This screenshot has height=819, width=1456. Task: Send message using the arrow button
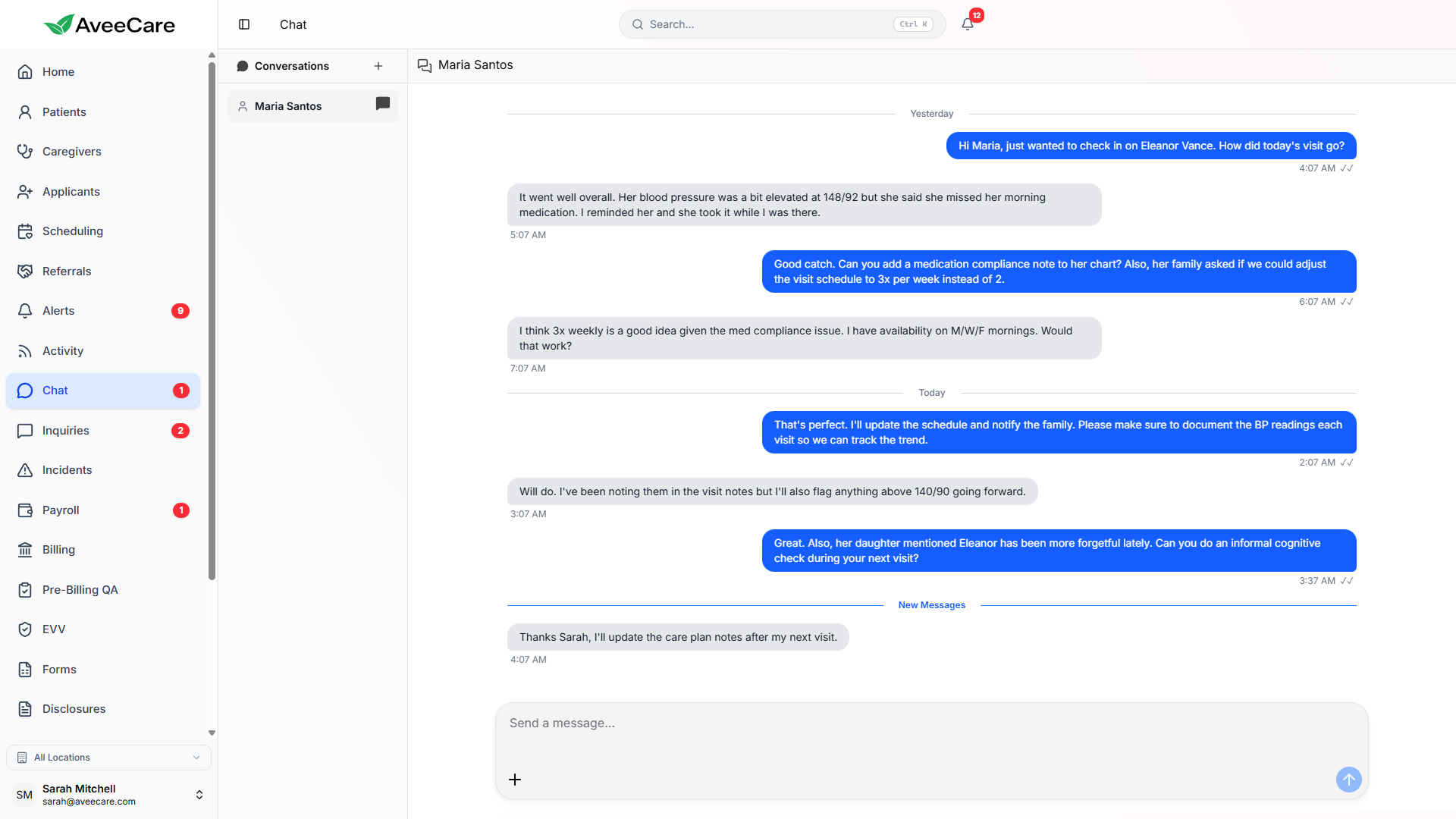[x=1348, y=779]
